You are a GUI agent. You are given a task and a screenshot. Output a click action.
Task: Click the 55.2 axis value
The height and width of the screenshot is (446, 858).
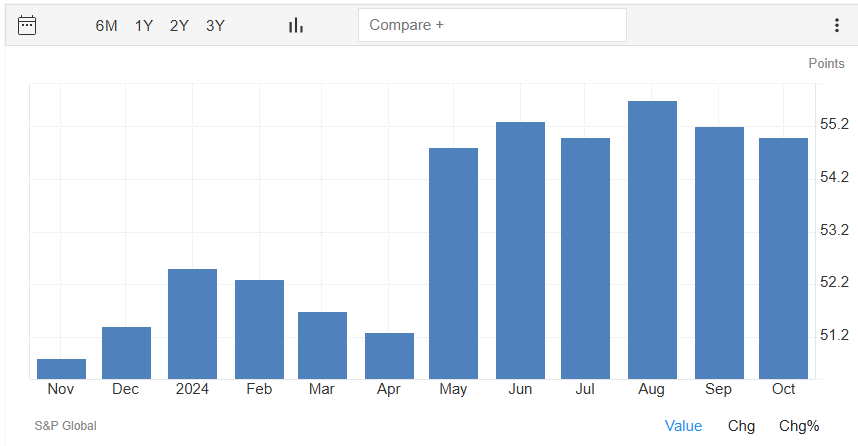pyautogui.click(x=834, y=124)
